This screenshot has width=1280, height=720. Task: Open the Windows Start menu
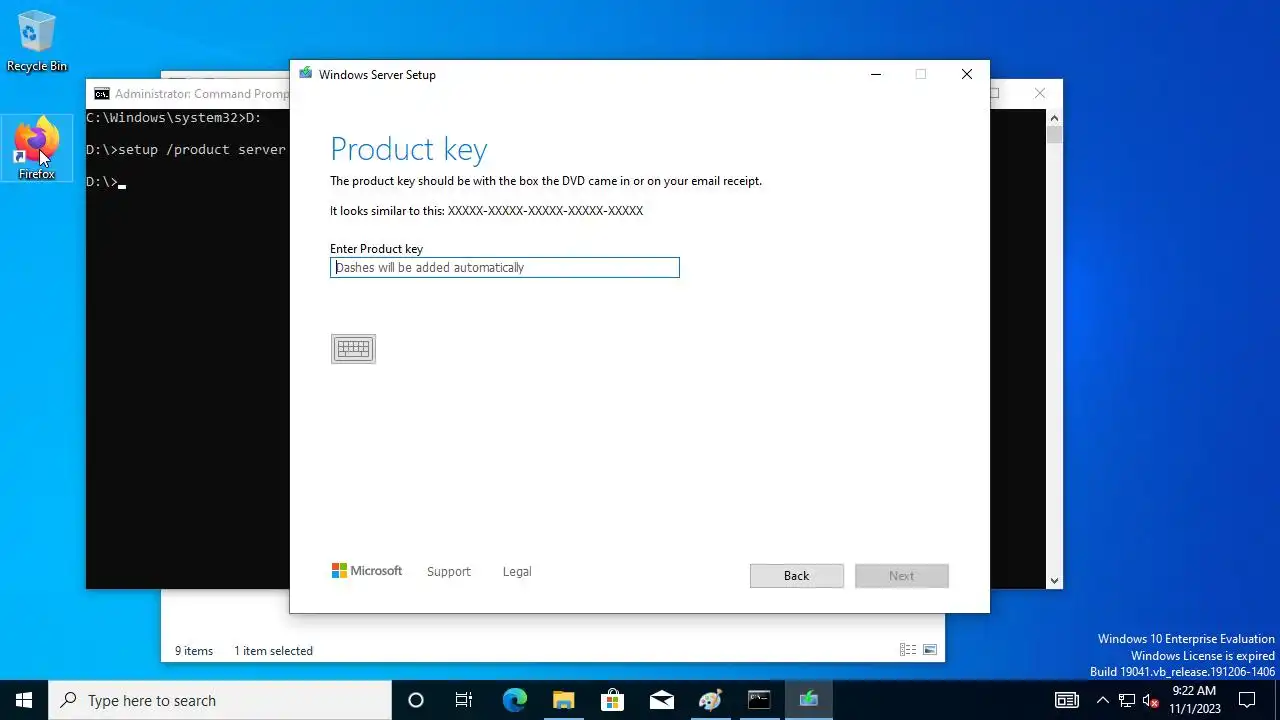(24, 700)
